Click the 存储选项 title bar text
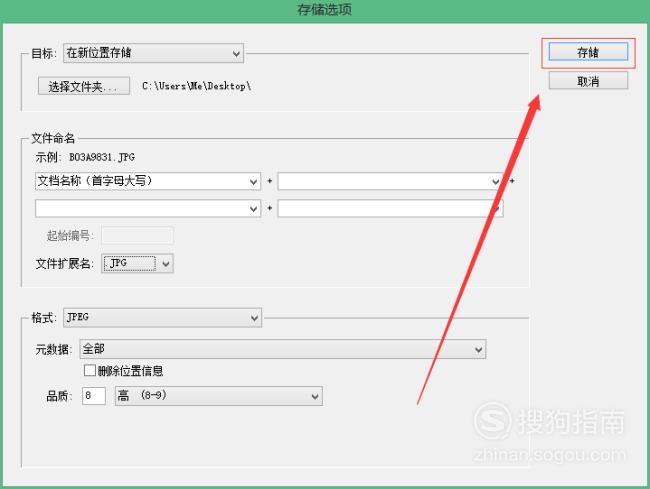 [x=325, y=10]
